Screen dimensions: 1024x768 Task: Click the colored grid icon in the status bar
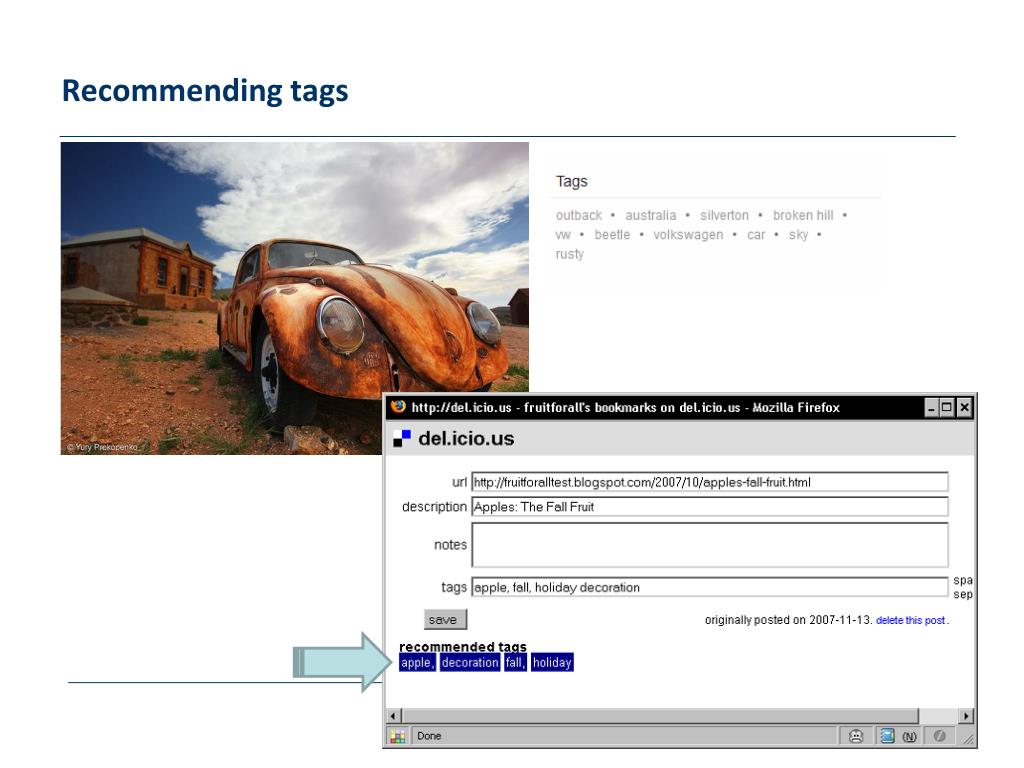[x=398, y=736]
